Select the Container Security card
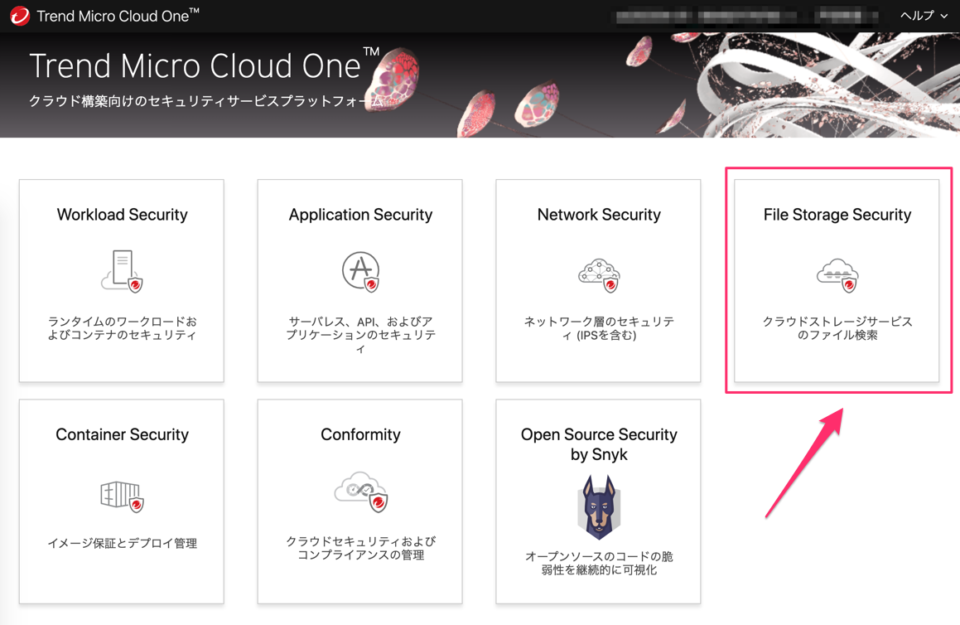The height and width of the screenshot is (625, 960). 120,500
